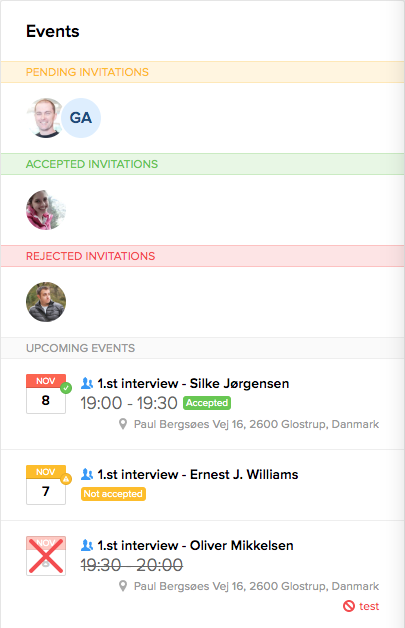Click red cancel icon next to test
Screen dimensions: 405x628
point(349,606)
